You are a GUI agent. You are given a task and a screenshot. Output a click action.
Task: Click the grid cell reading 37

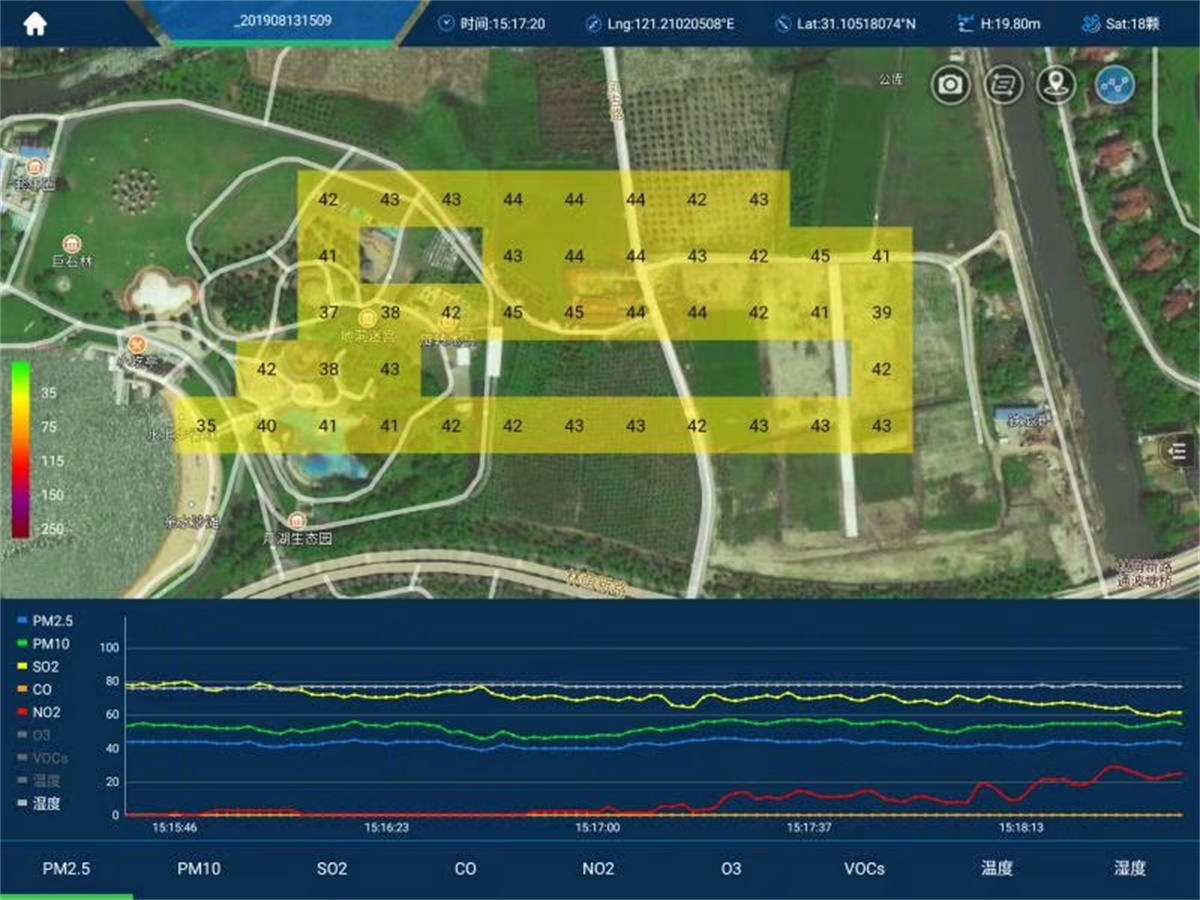(x=328, y=313)
